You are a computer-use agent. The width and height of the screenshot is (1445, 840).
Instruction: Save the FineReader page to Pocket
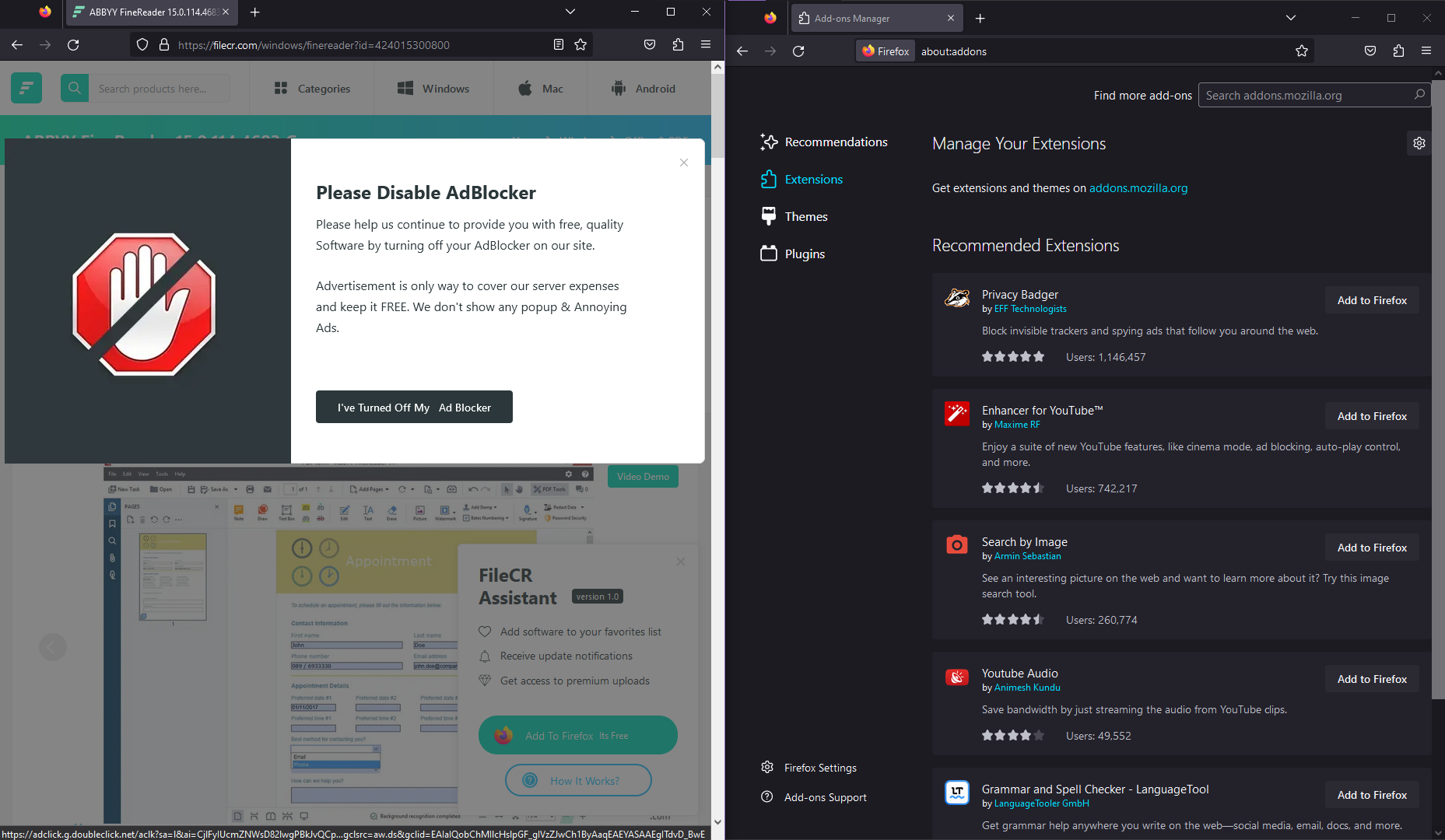pyautogui.click(x=650, y=44)
